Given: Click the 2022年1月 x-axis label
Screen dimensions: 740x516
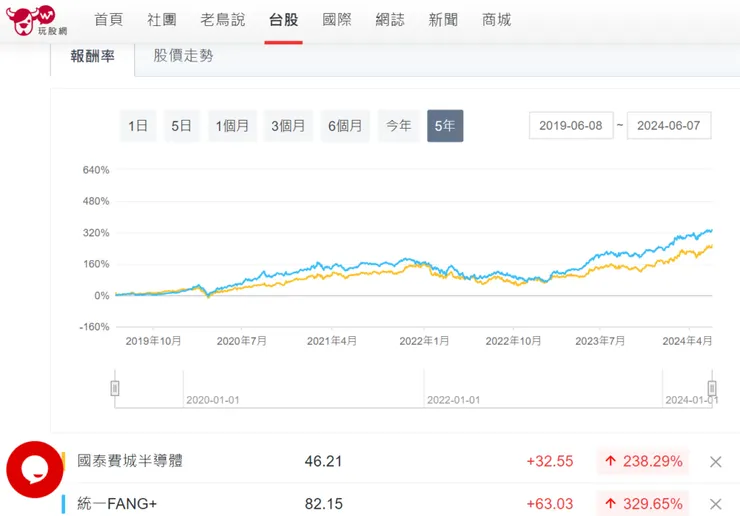Looking at the screenshot, I should (x=424, y=341).
